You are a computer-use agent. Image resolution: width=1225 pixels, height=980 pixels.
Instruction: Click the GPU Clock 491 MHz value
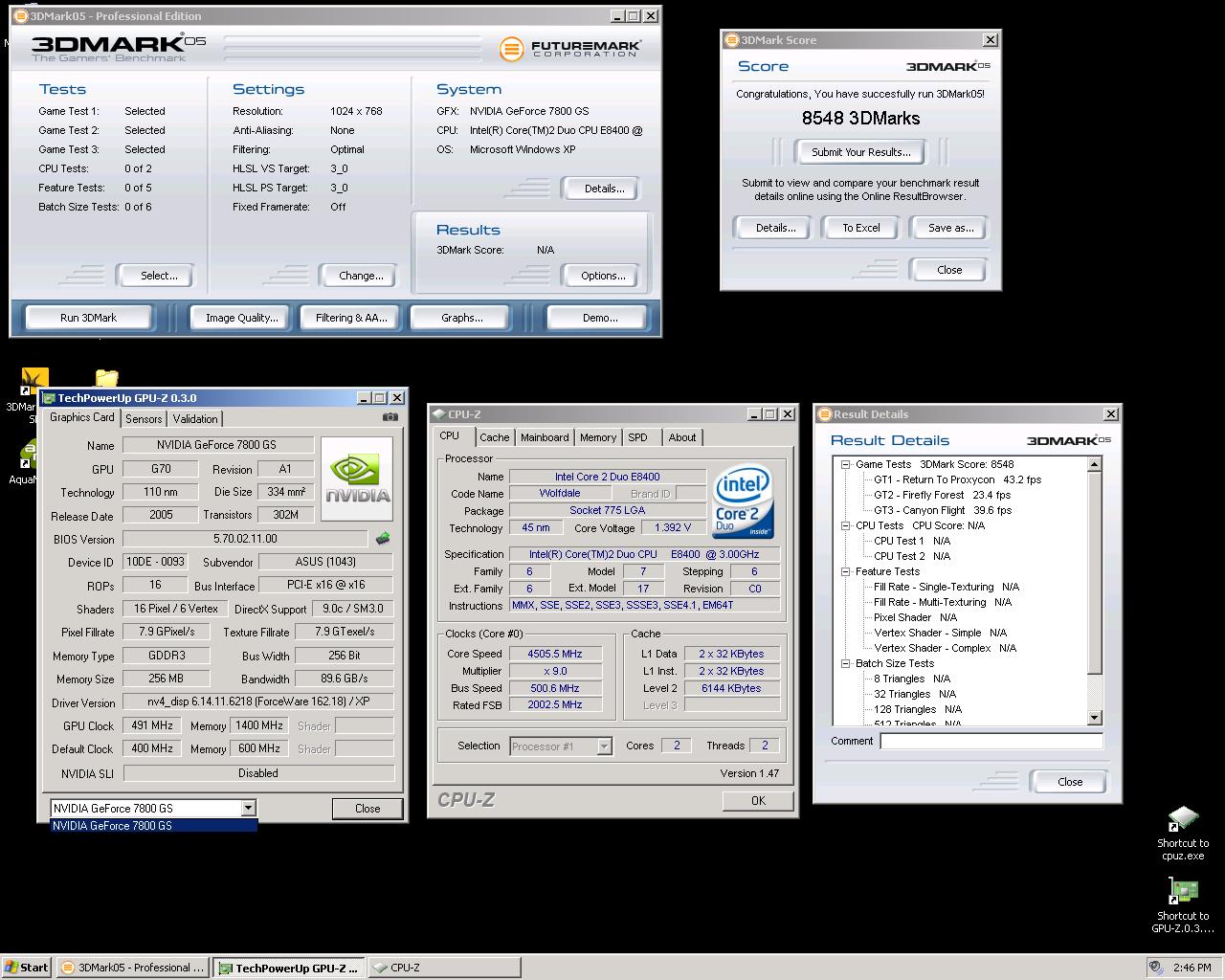coord(149,725)
